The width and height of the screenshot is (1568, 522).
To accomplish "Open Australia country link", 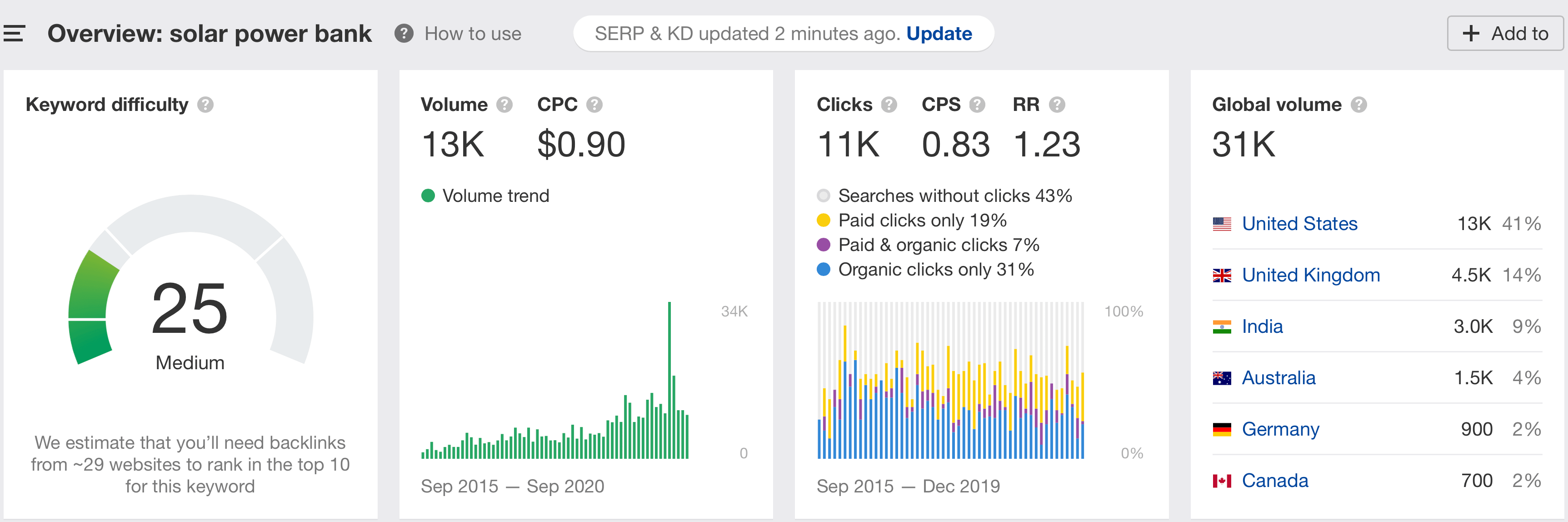I will tap(1278, 378).
